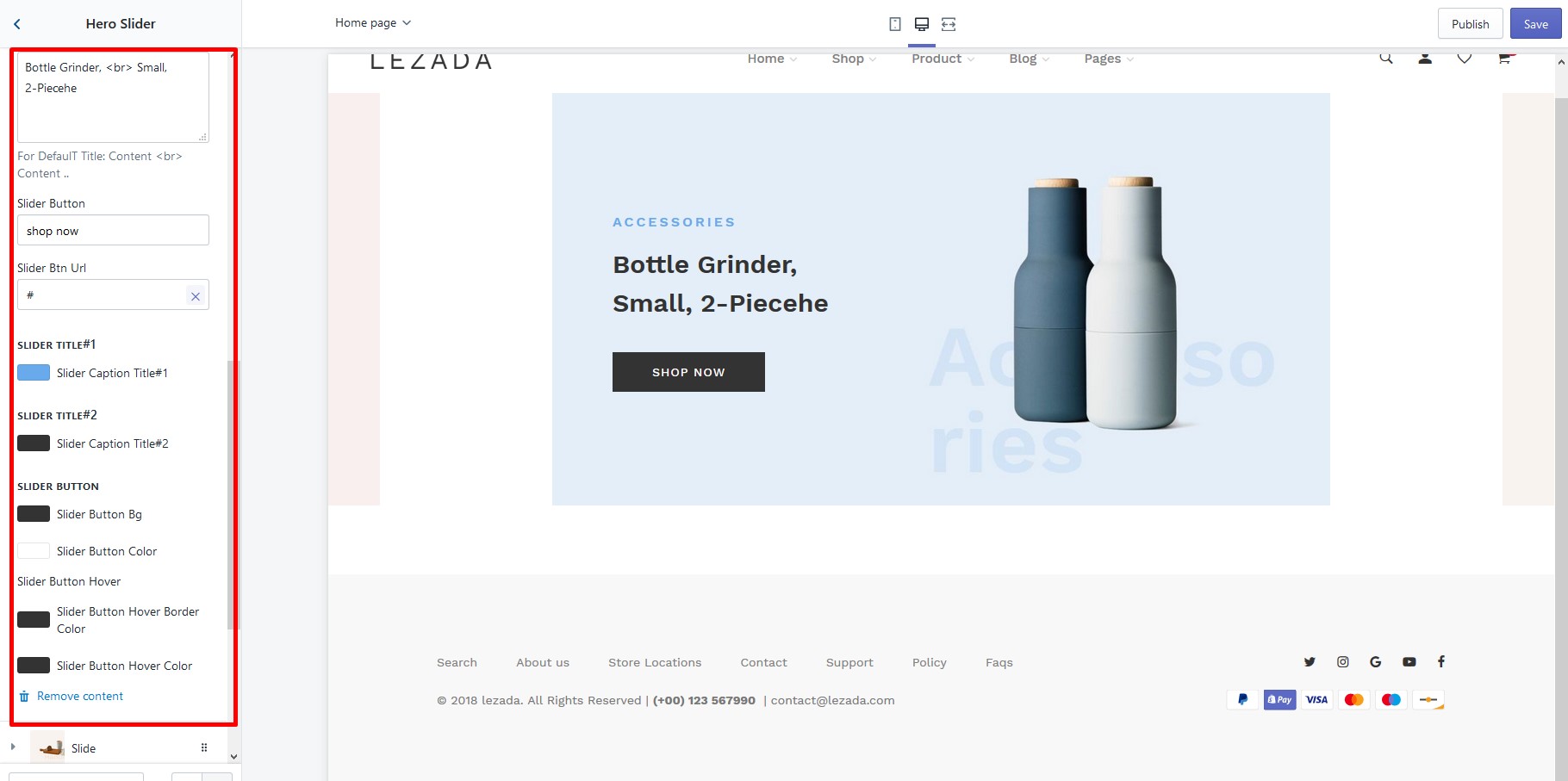Clear the Slider Btn Url field
This screenshot has width=1568, height=781.
(x=196, y=296)
